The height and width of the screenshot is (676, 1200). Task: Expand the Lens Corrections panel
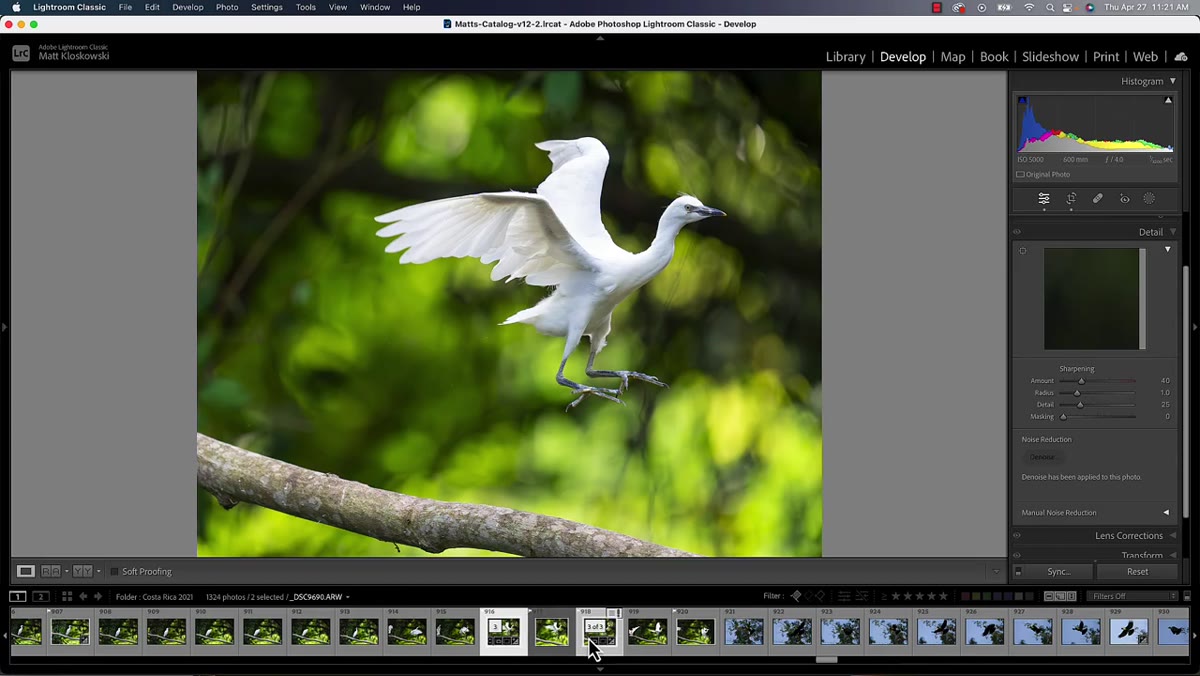coord(1173,535)
